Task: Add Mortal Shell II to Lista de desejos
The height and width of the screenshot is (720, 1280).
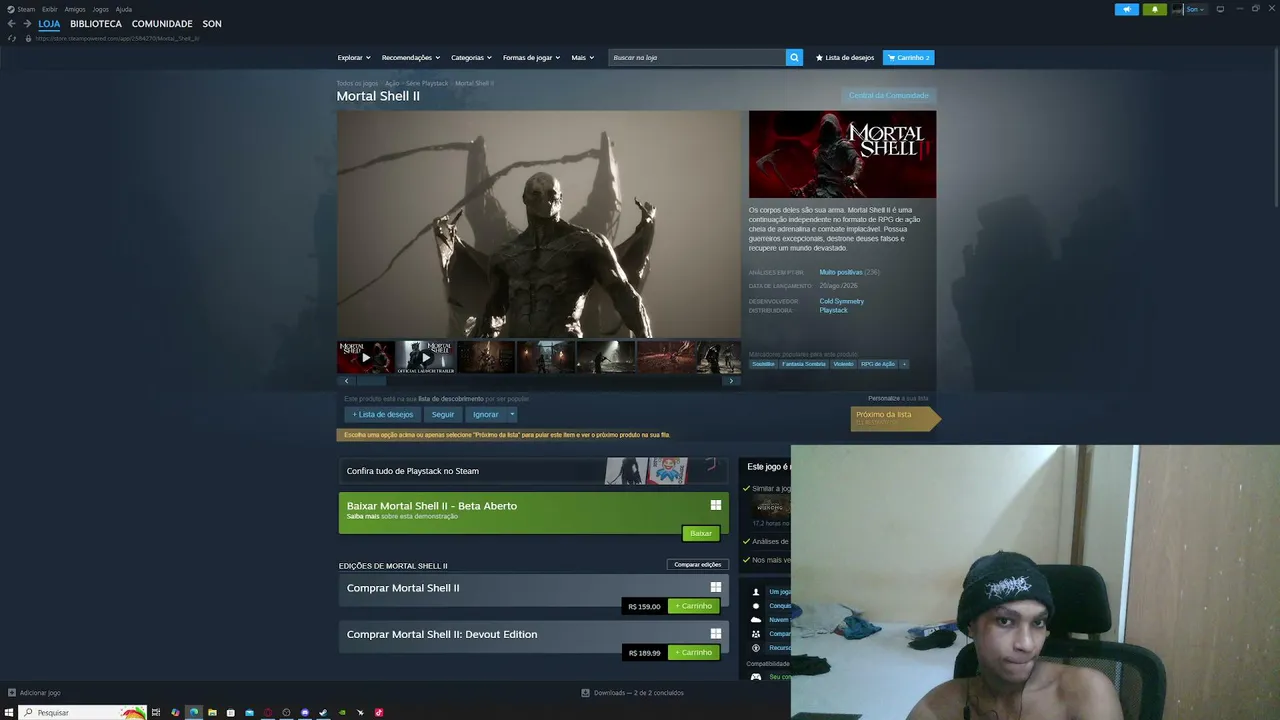Action: [x=382, y=414]
